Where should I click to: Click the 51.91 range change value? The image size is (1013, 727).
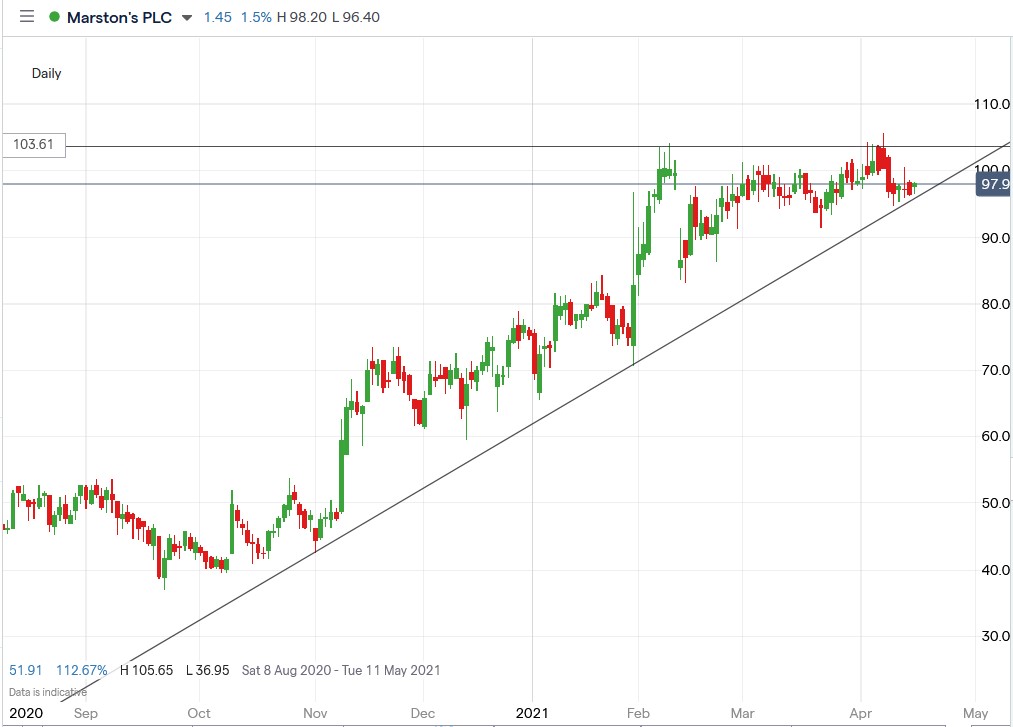[x=25, y=670]
